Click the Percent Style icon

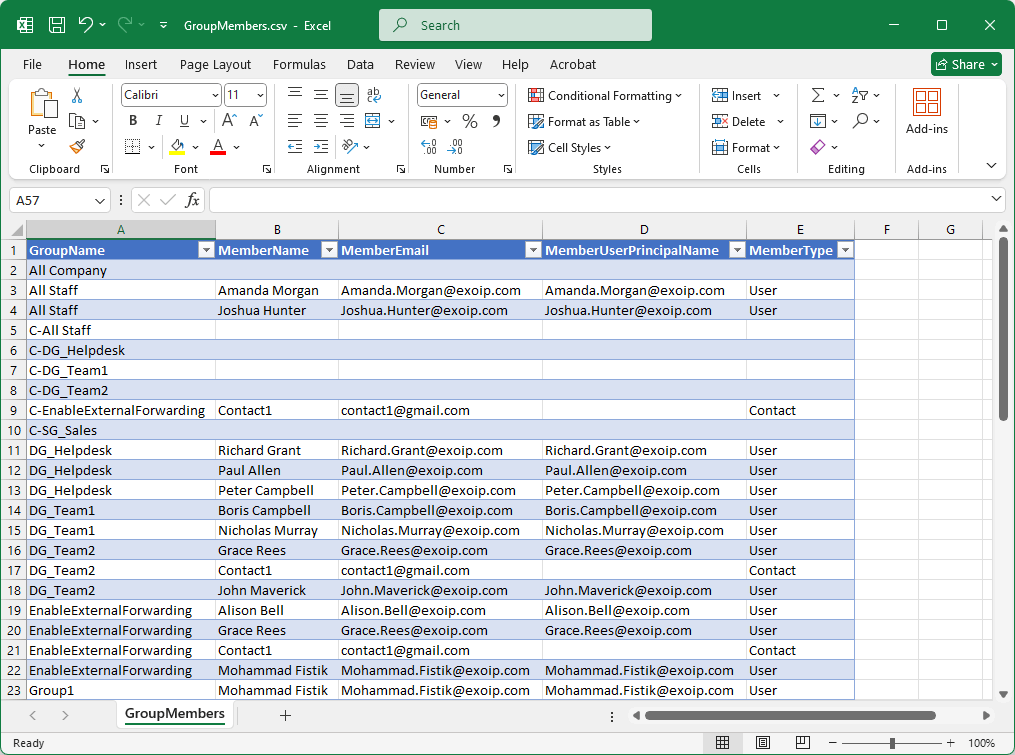pos(470,121)
